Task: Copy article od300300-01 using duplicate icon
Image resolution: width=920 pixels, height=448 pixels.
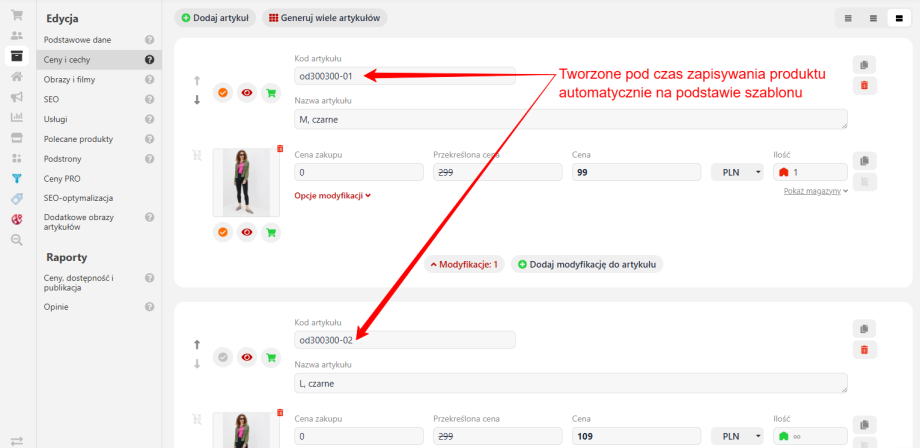Action: [864, 64]
